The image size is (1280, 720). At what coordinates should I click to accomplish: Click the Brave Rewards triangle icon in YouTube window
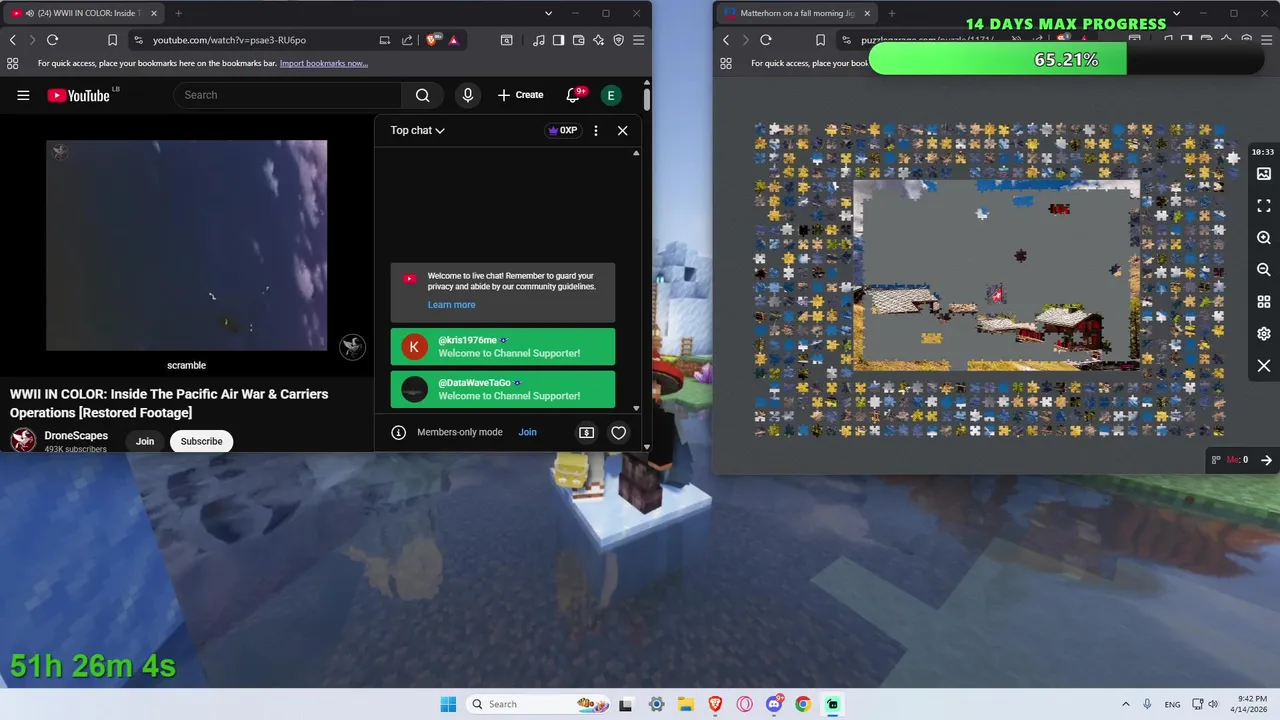pos(453,40)
